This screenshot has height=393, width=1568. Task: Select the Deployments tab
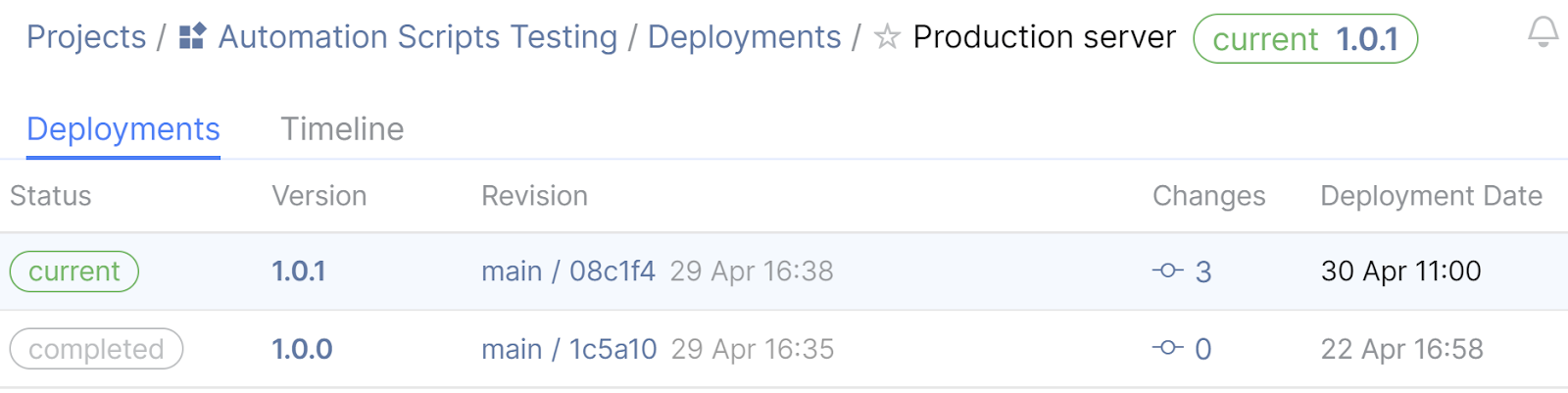click(123, 129)
